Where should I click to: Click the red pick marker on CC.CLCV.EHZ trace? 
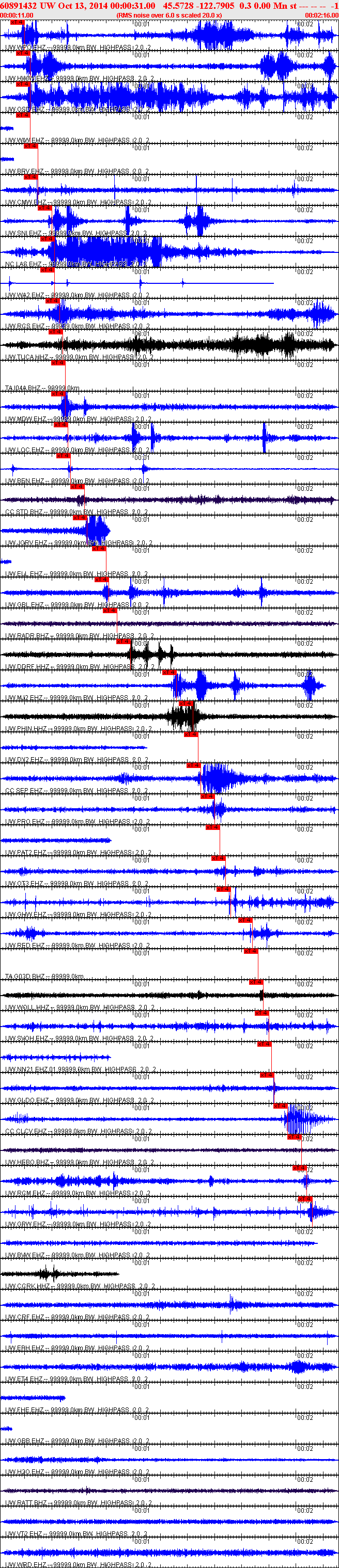tap(281, 1106)
